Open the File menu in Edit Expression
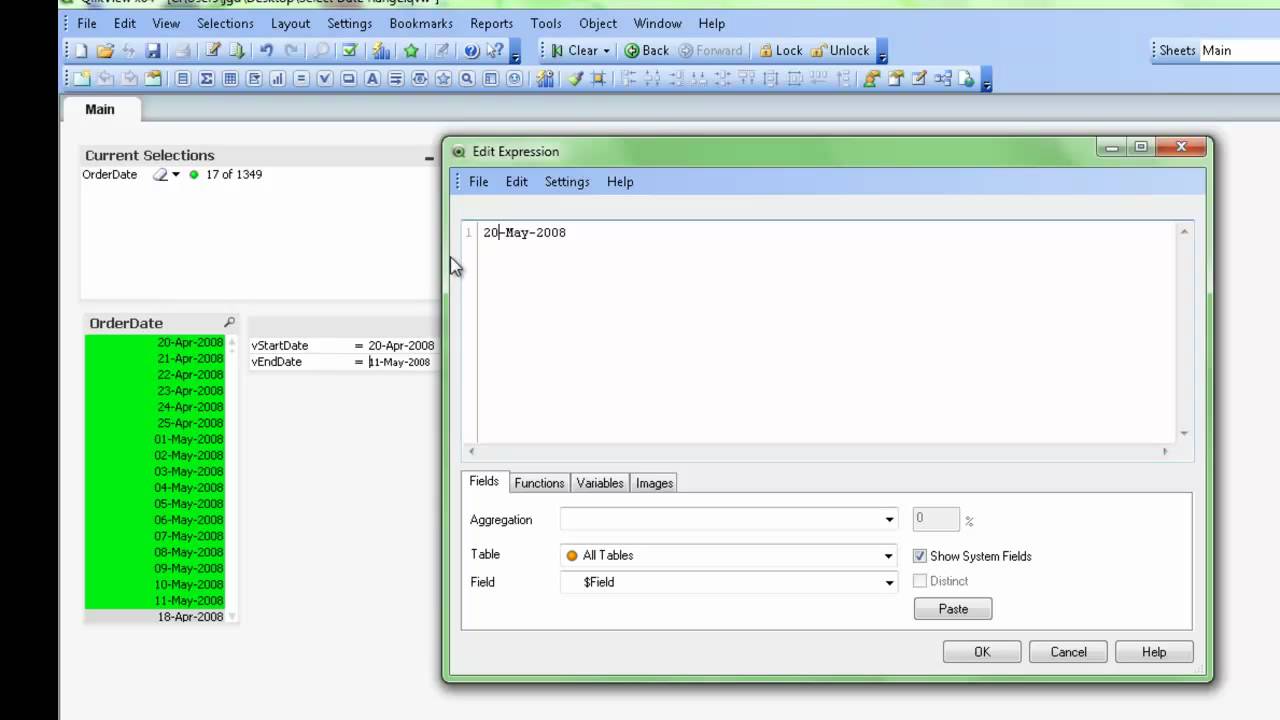Image resolution: width=1280 pixels, height=720 pixels. (479, 182)
